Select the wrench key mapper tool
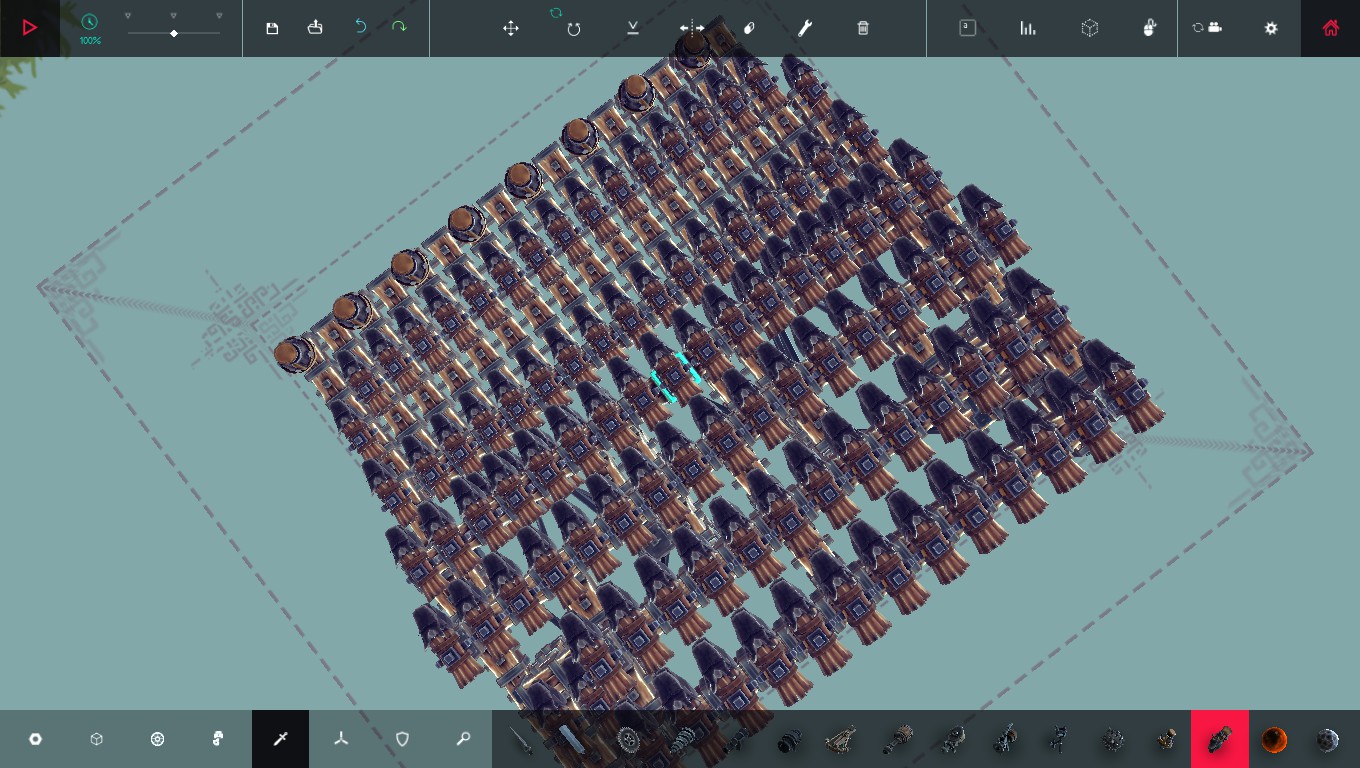Screen dimensions: 1360x768 (x=804, y=28)
